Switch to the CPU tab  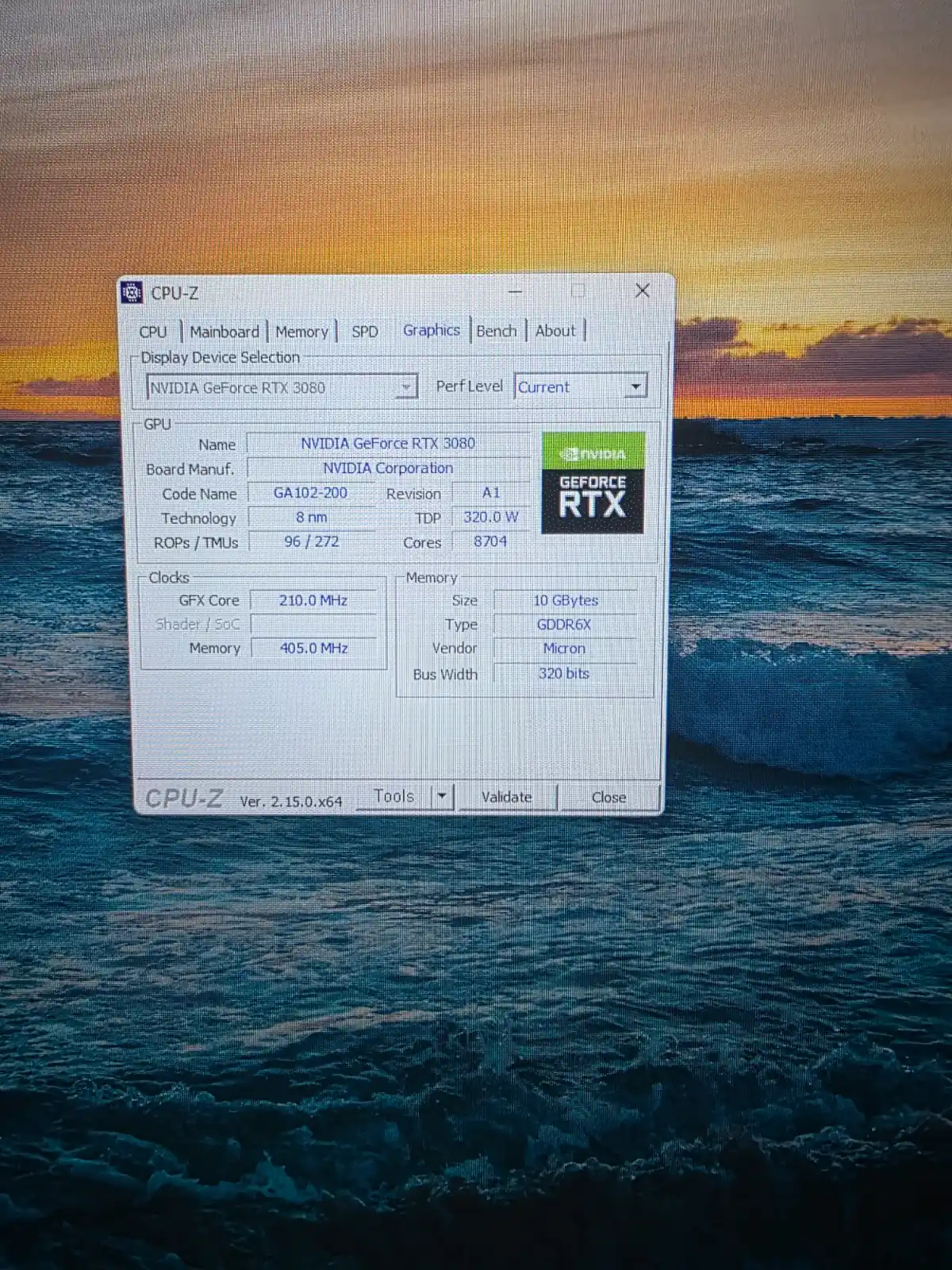pyautogui.click(x=153, y=332)
